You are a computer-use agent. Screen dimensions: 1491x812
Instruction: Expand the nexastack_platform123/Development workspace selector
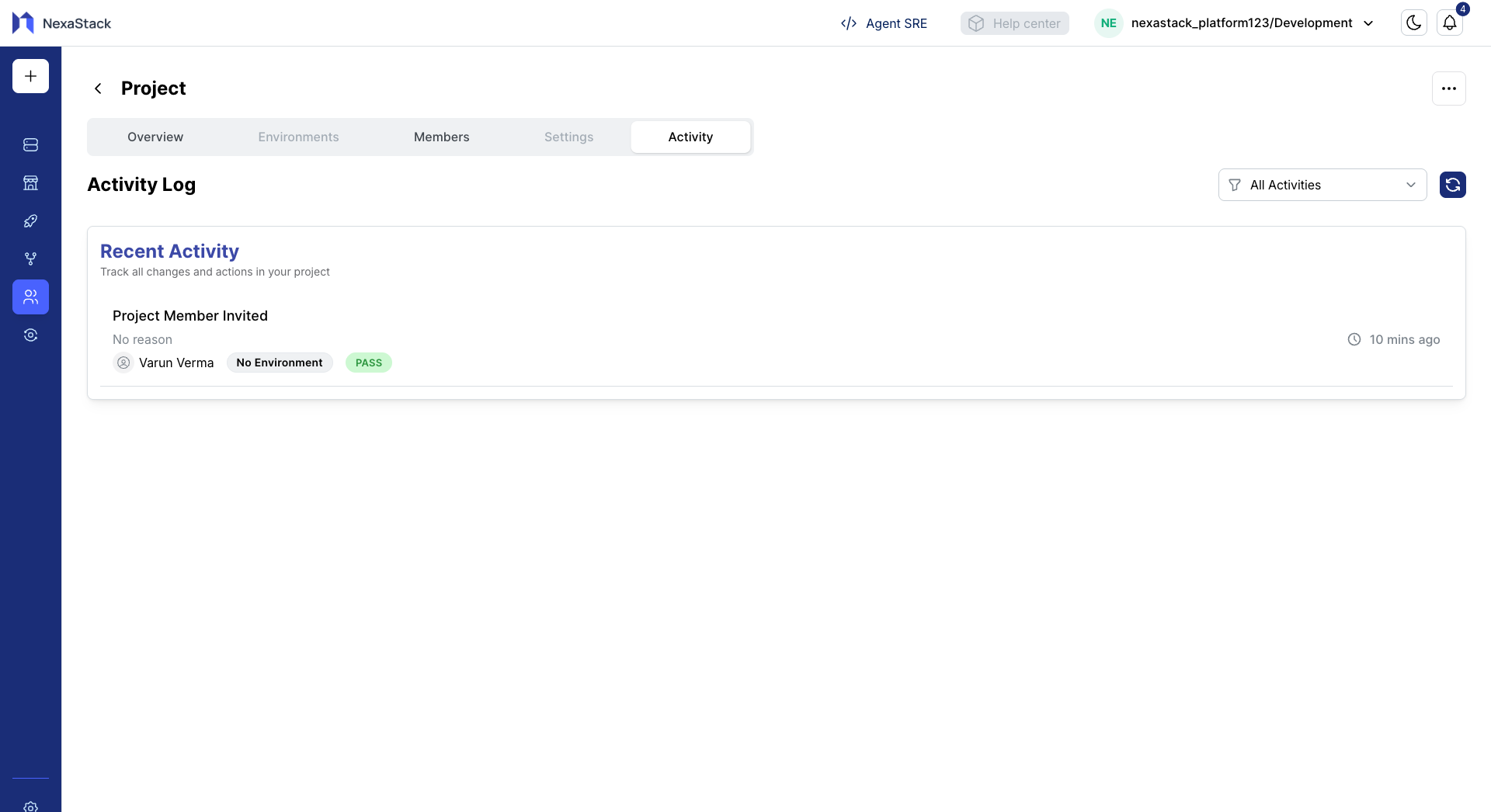point(1241,23)
